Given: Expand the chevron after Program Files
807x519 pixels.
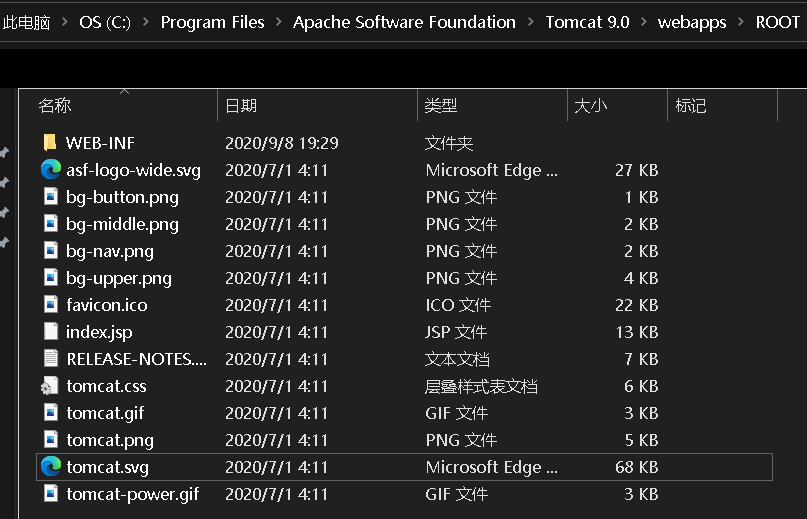Looking at the screenshot, I should coord(278,22).
